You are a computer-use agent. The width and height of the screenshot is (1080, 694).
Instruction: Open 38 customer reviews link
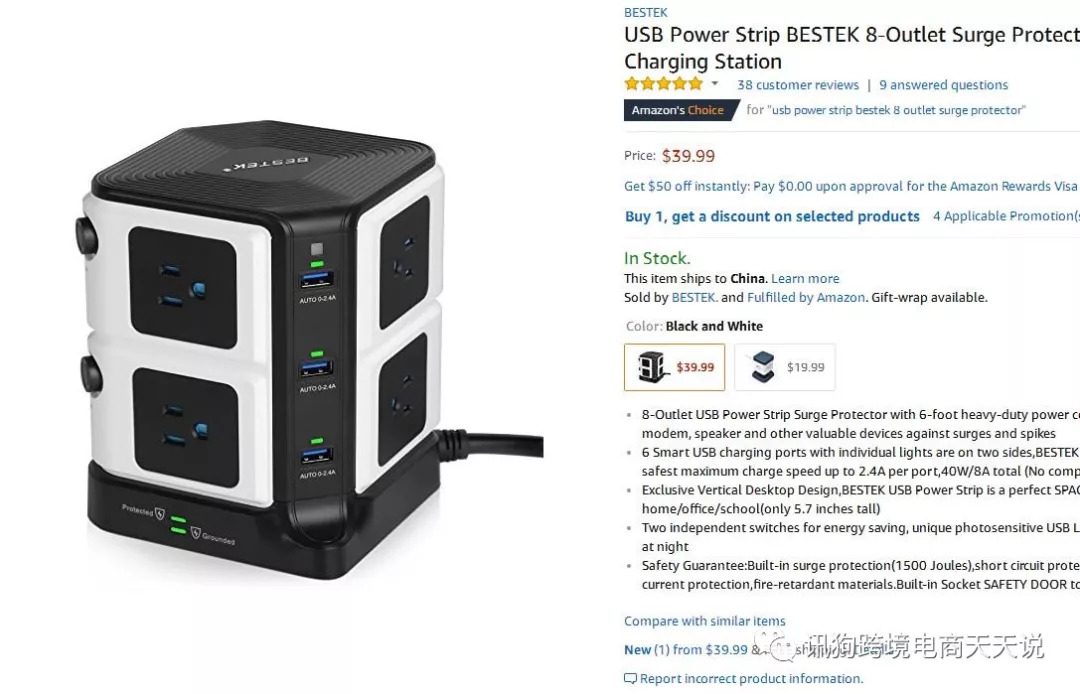click(798, 85)
